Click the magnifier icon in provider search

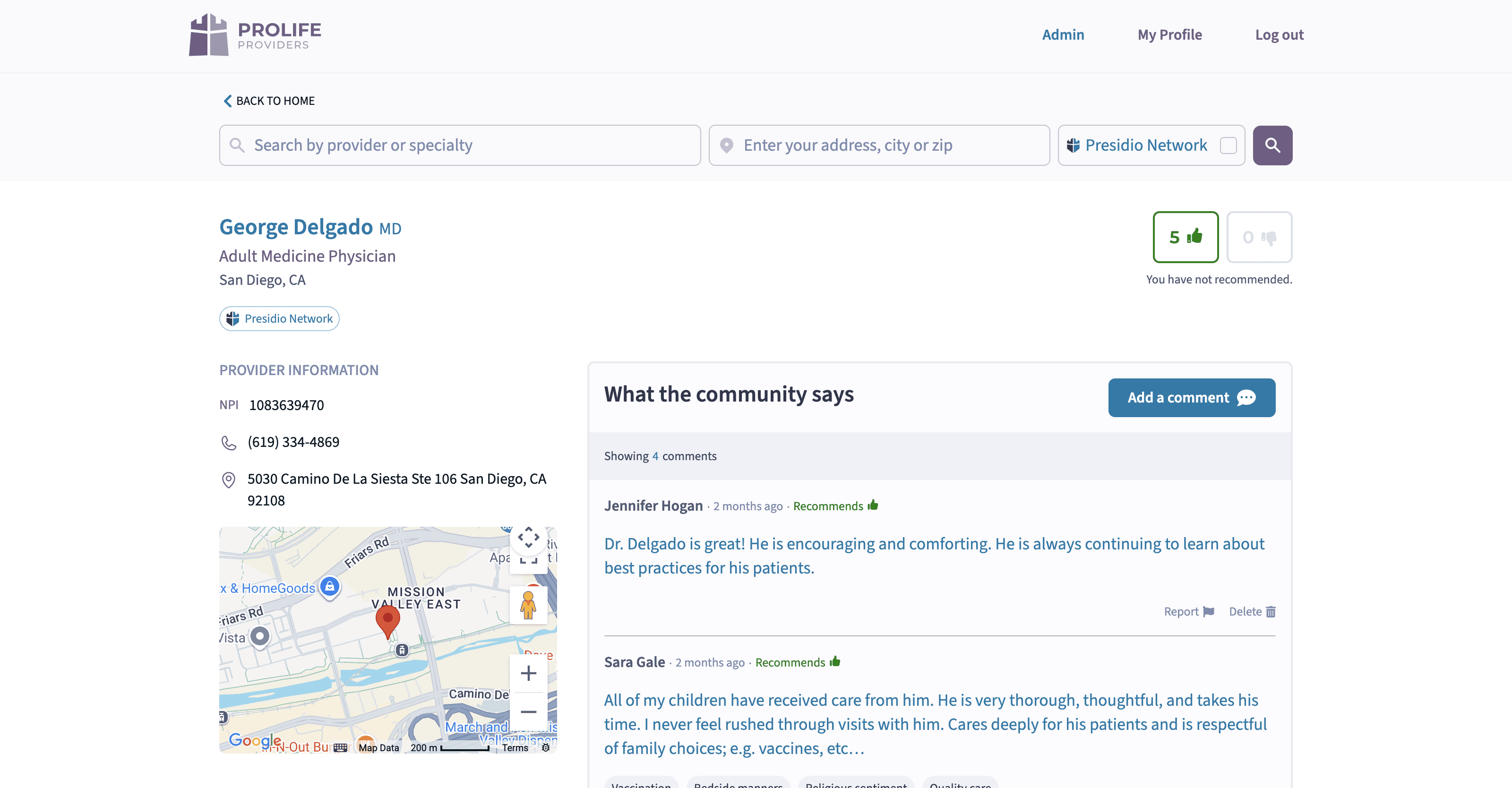click(237, 145)
